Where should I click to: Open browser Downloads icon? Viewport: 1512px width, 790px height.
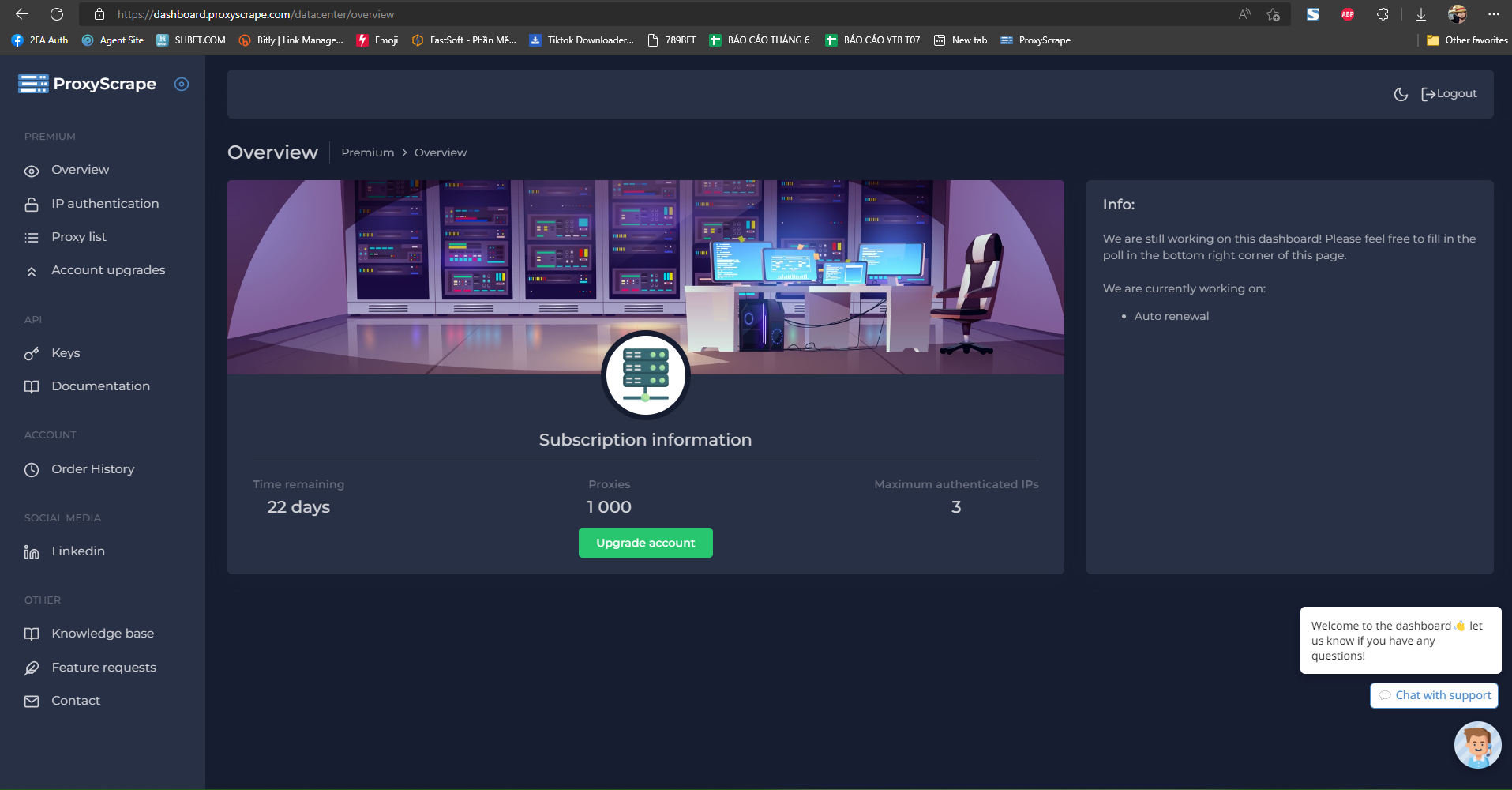point(1421,14)
